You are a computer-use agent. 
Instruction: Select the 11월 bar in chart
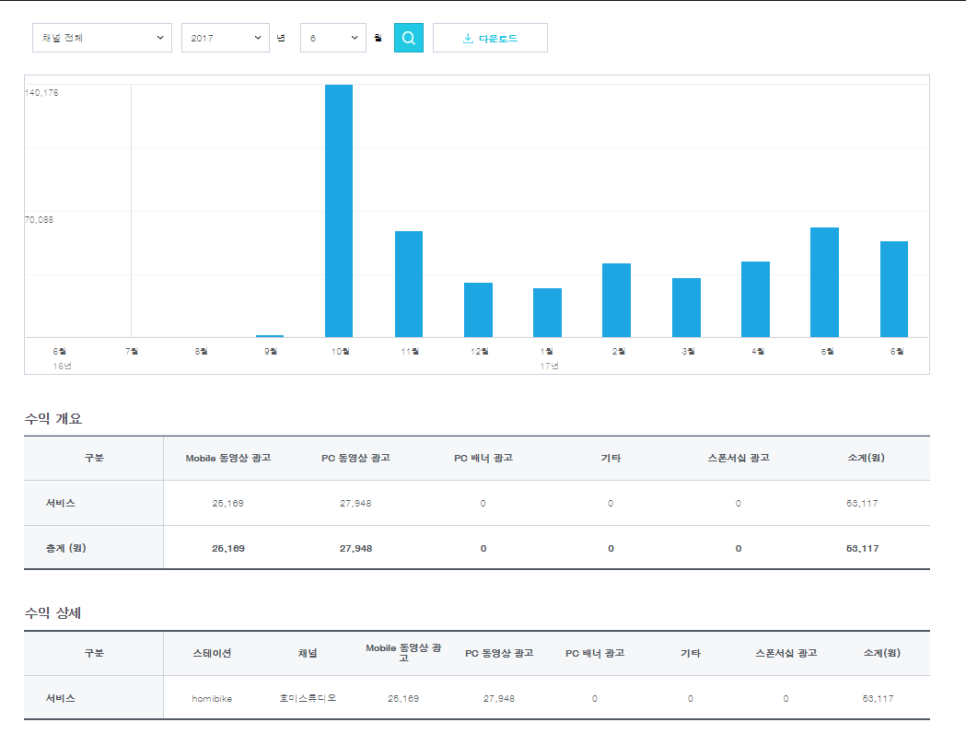tap(409, 284)
